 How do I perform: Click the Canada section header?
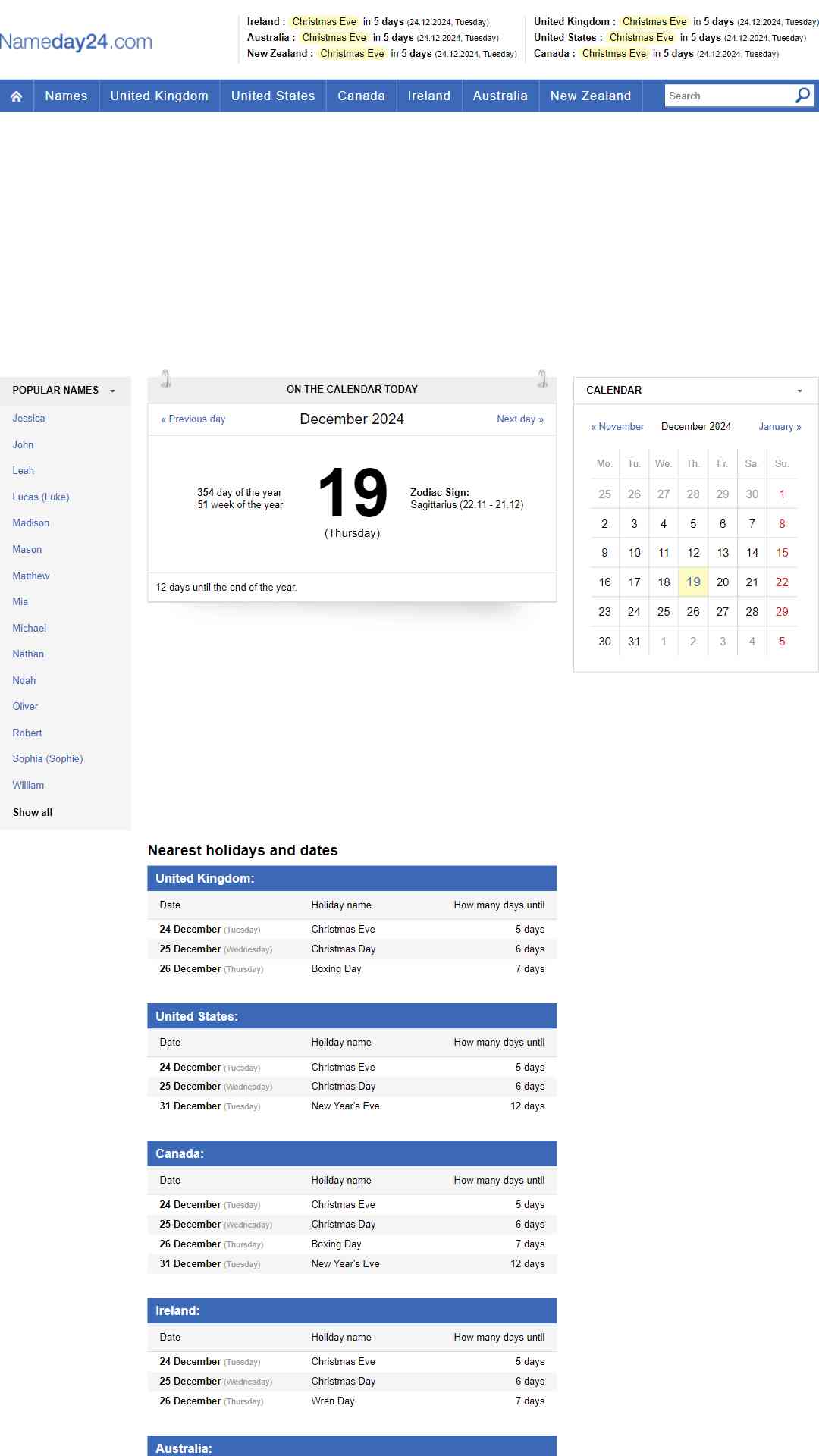[x=352, y=1154]
